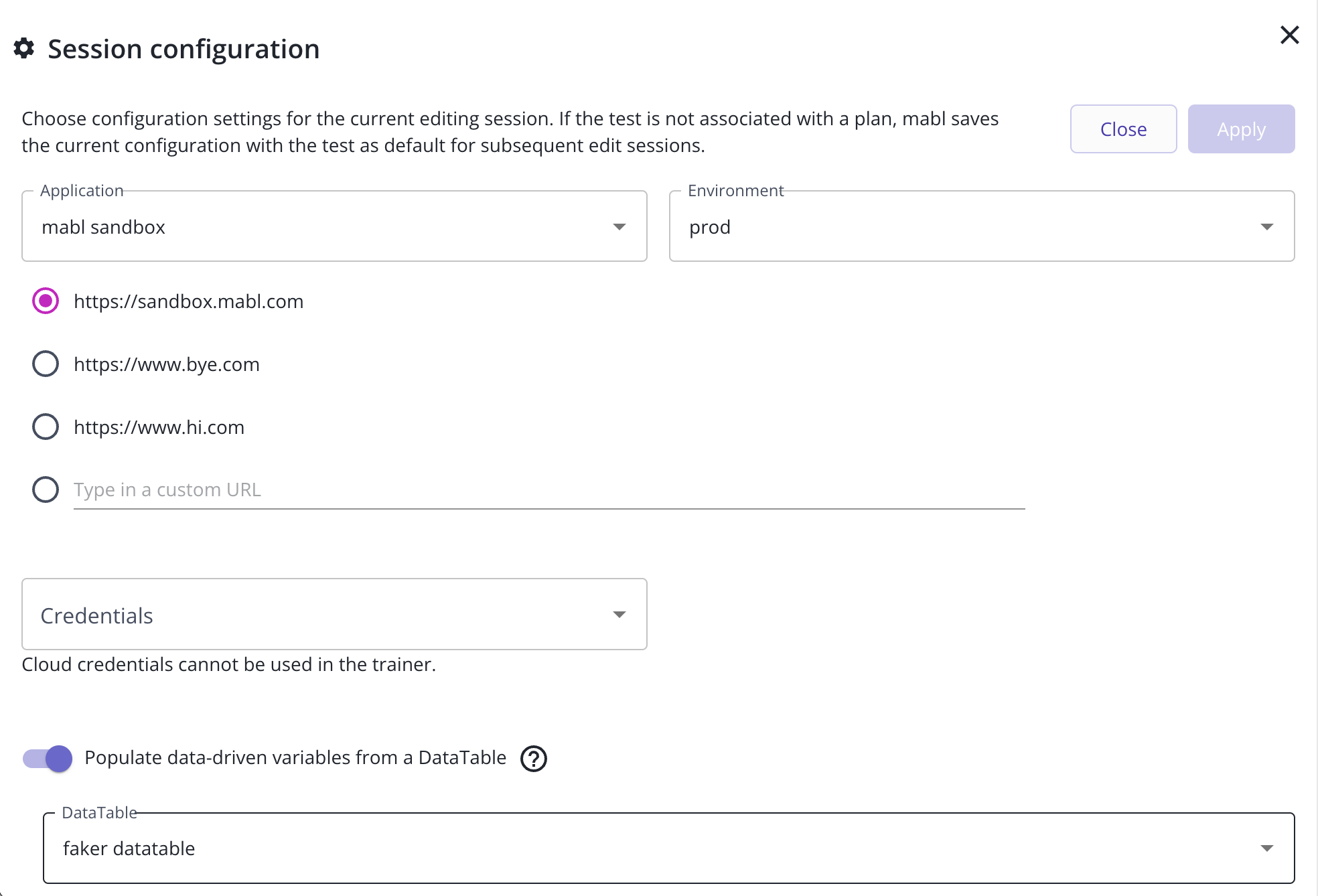
Task: Click the https://www.bye.com label text
Action: point(167,364)
